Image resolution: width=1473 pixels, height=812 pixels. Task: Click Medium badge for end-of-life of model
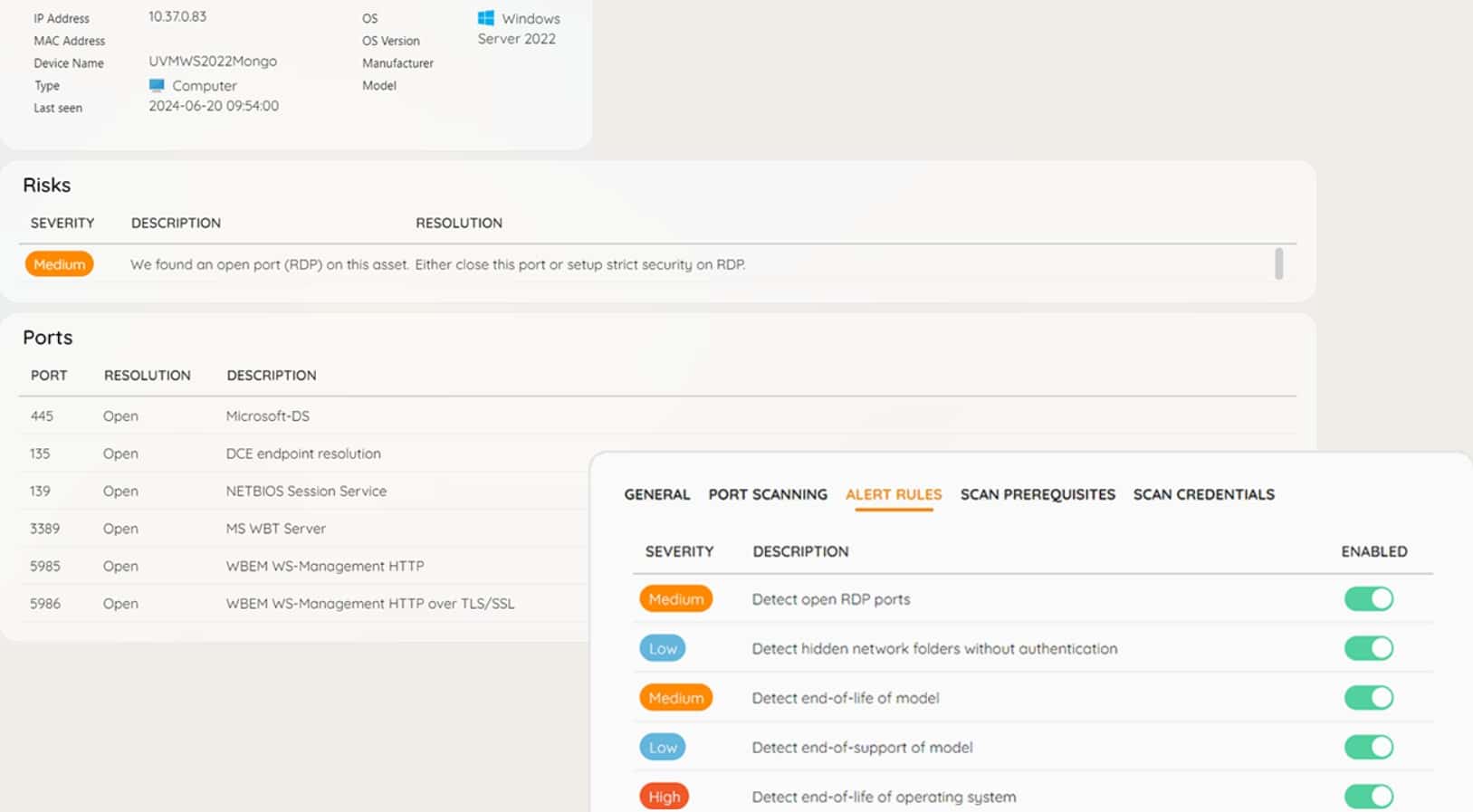(676, 697)
